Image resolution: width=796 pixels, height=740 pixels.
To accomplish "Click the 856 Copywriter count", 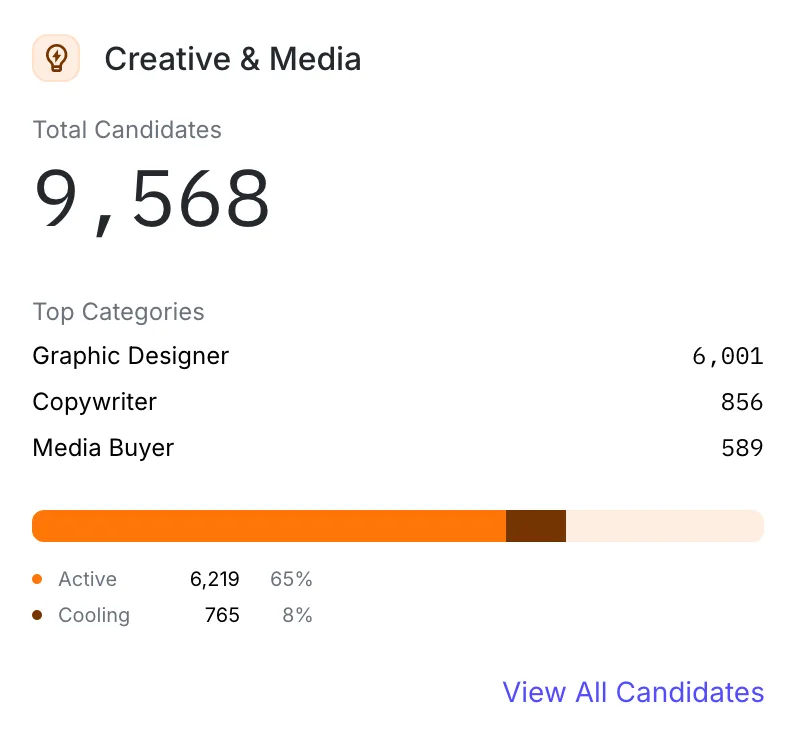I will 742,402.
